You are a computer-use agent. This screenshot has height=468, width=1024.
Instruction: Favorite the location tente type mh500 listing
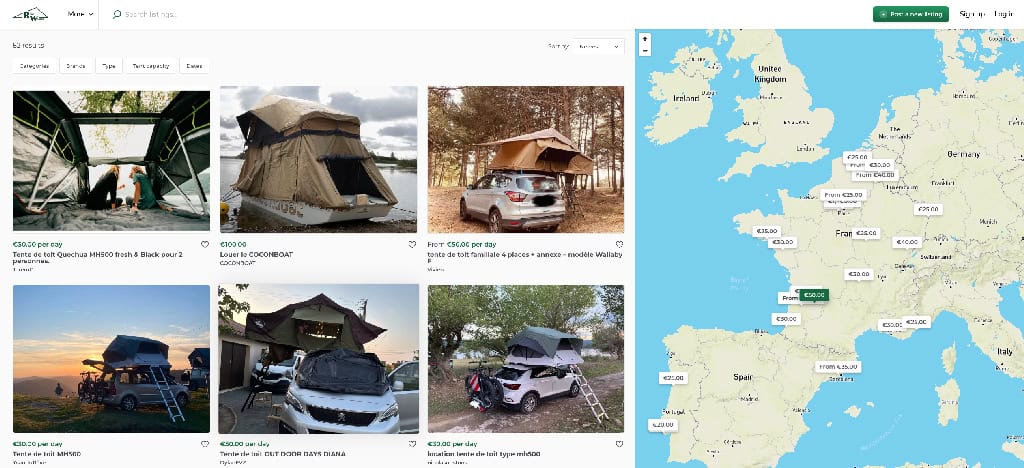(x=619, y=444)
